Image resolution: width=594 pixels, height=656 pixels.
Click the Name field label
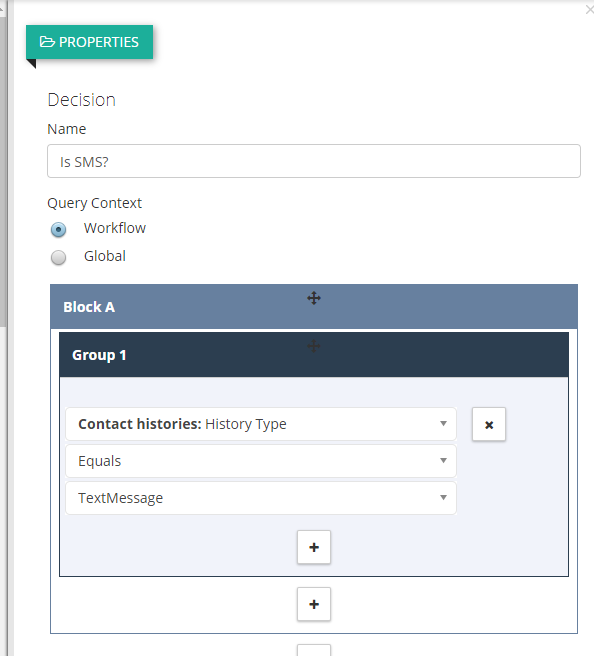67,129
